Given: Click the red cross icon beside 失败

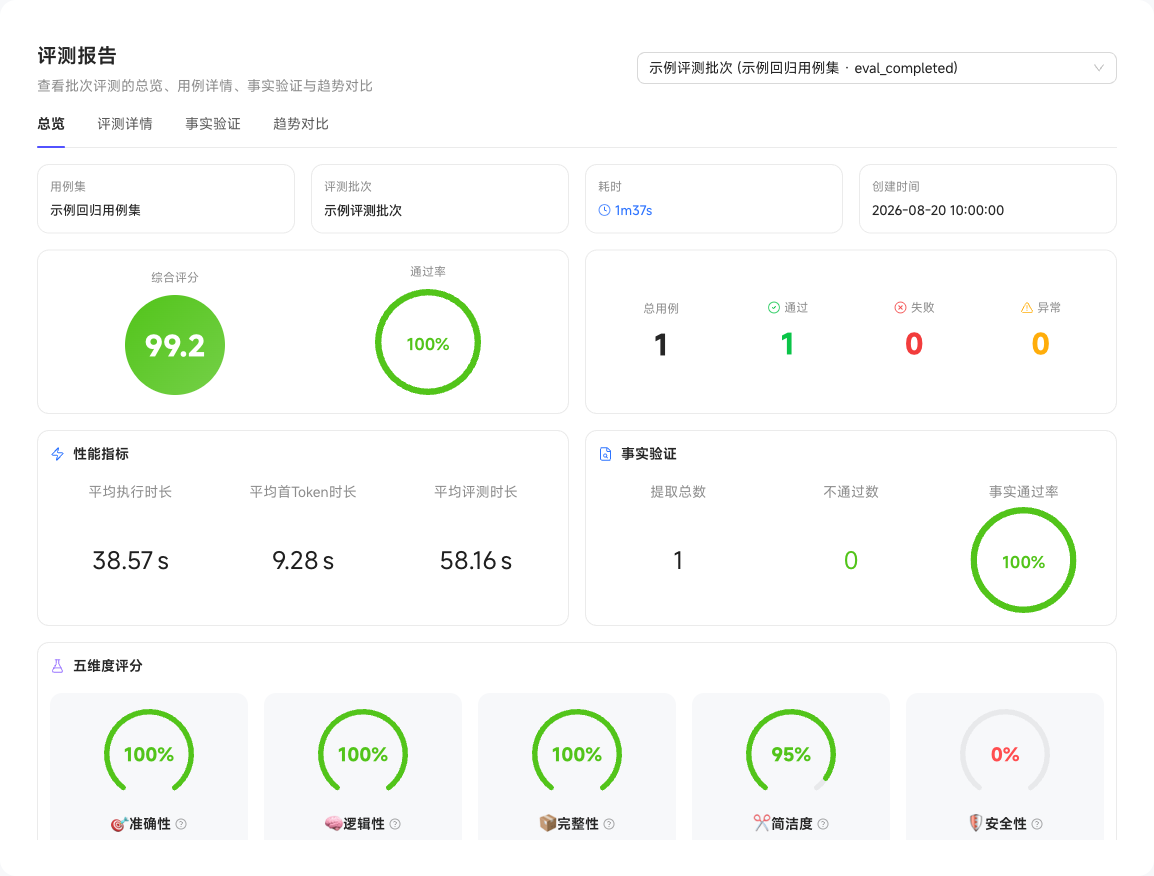Looking at the screenshot, I should [900, 308].
